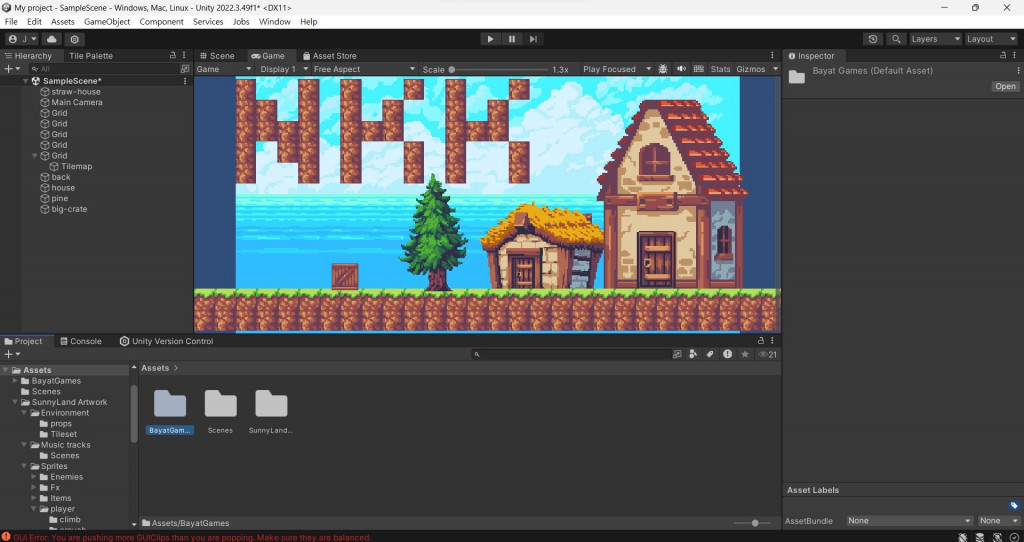The width and height of the screenshot is (1024, 542).
Task: Open the File menu
Action: 11,22
